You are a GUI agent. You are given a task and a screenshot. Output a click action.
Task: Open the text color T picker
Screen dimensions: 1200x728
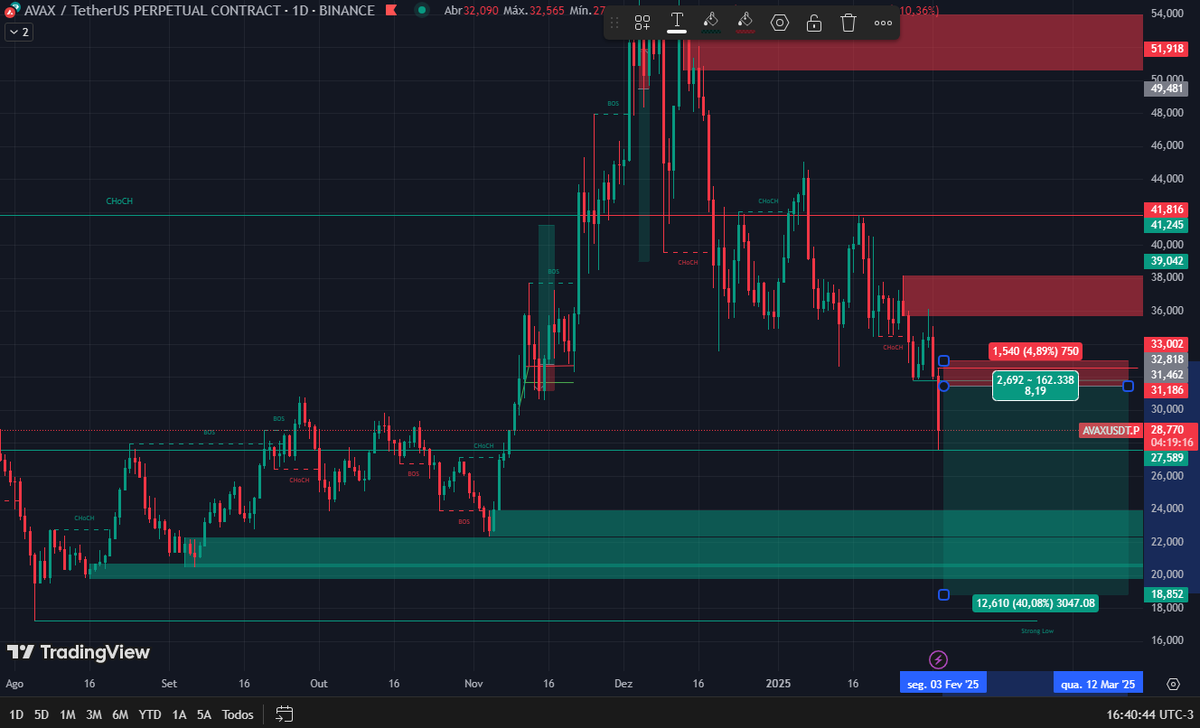[x=677, y=22]
